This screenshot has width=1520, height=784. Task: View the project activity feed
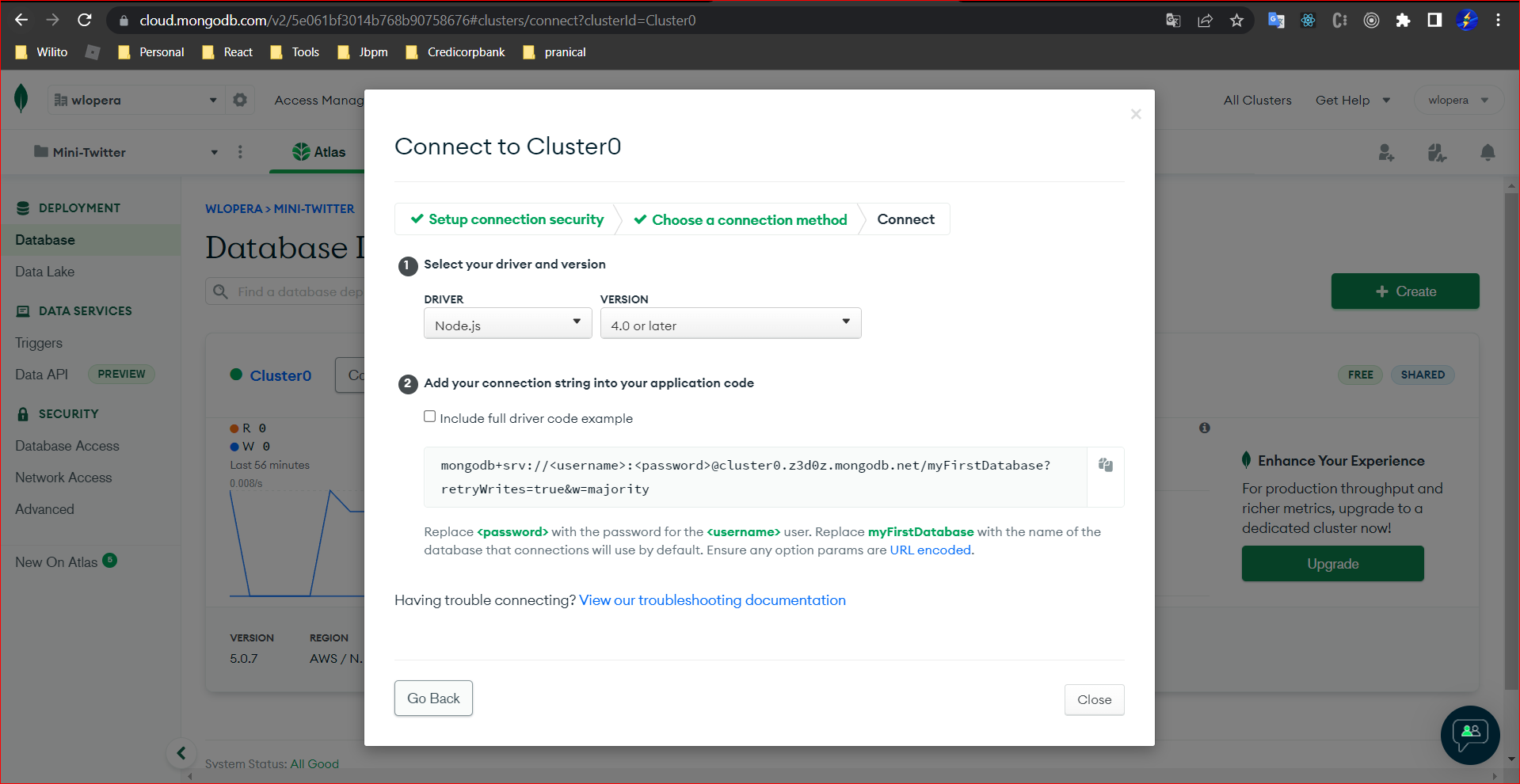point(1436,153)
